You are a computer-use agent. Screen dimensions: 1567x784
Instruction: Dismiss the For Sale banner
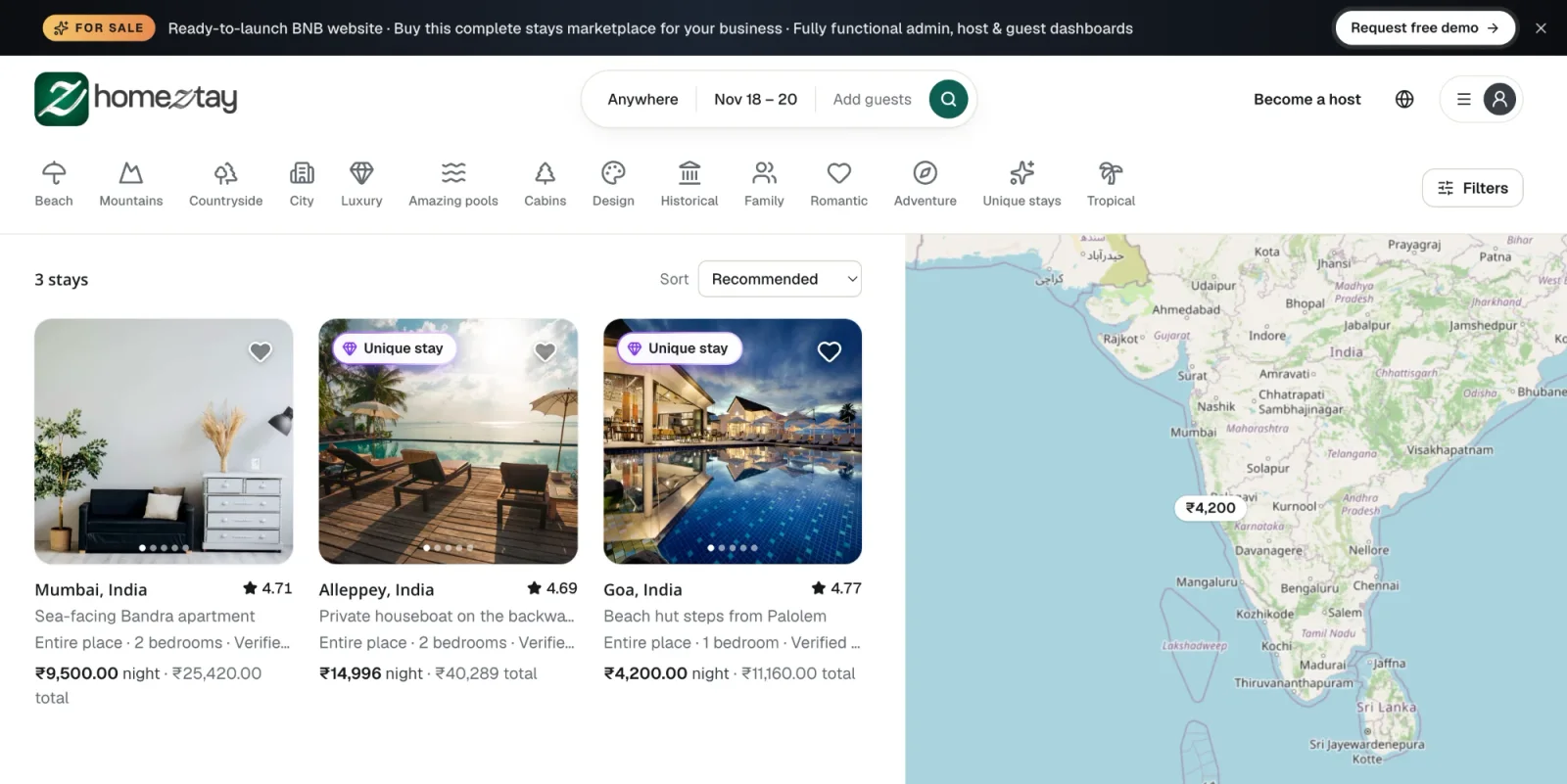[x=1541, y=28]
